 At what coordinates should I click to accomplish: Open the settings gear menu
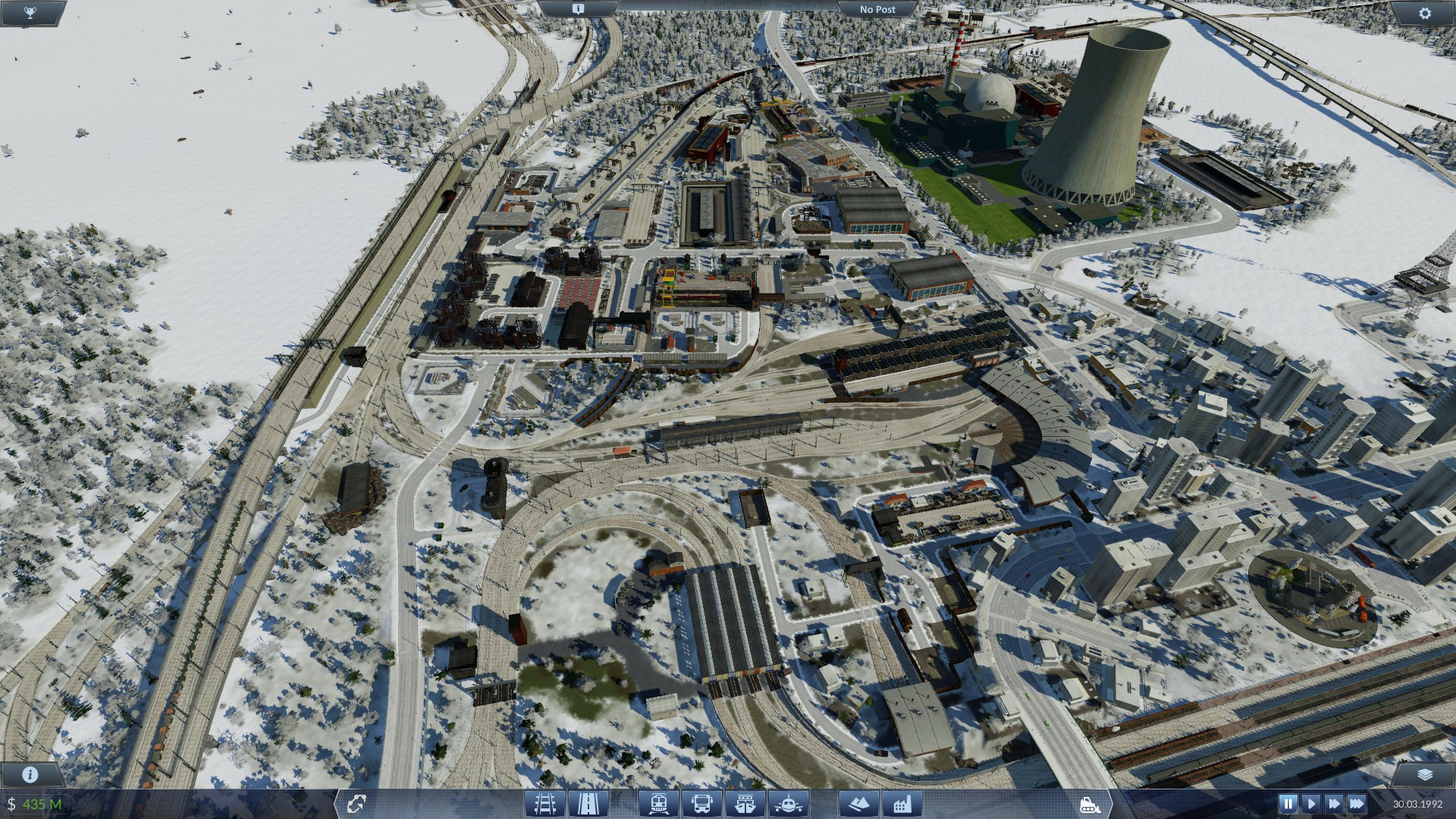click(1424, 13)
